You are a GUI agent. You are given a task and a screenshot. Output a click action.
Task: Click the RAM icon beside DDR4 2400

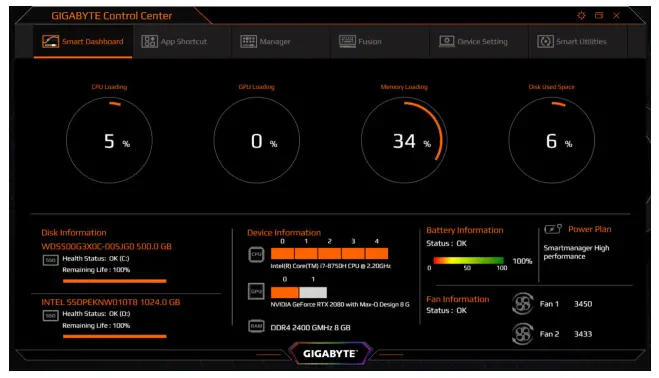[256, 326]
